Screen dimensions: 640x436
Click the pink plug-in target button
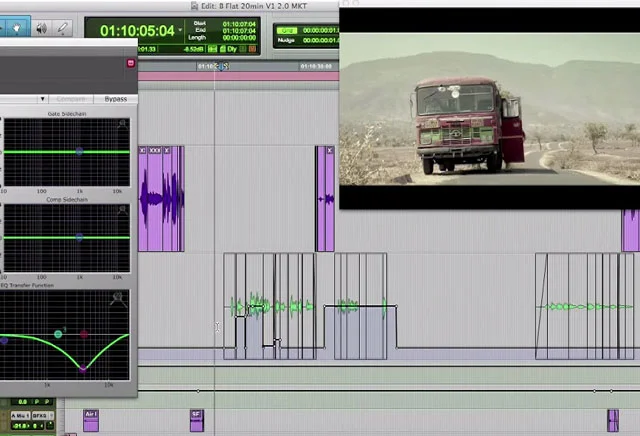(131, 63)
